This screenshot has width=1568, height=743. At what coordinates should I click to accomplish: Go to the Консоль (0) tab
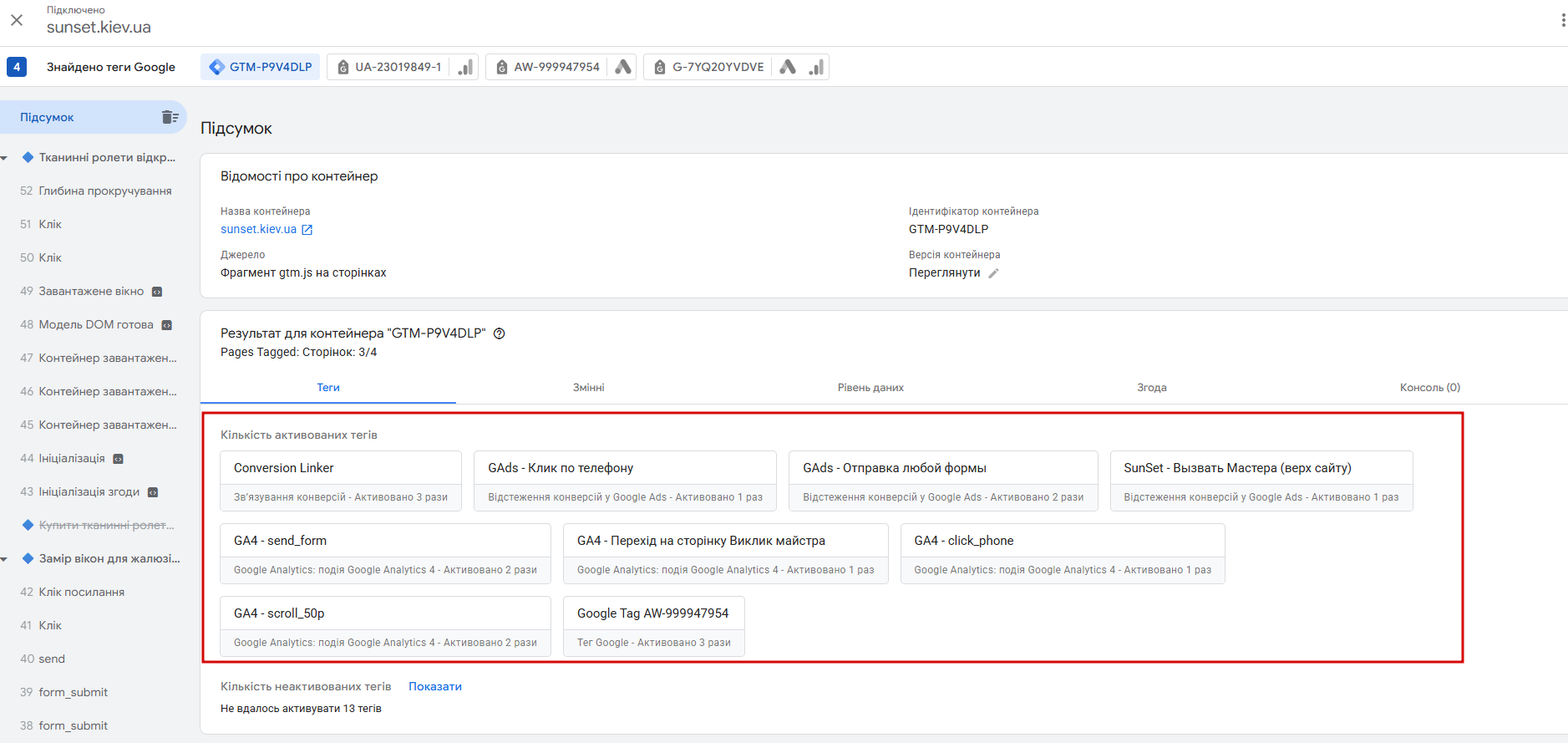tap(1429, 388)
